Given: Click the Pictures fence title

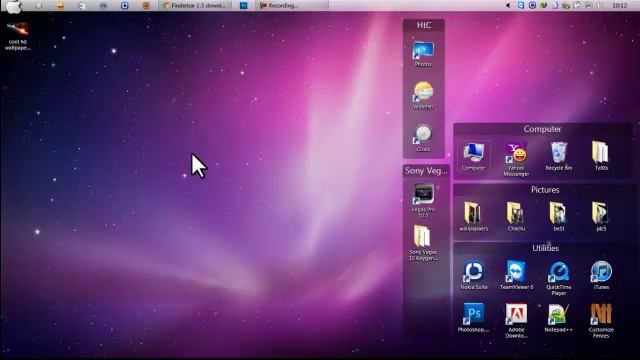Looking at the screenshot, I should (545, 190).
